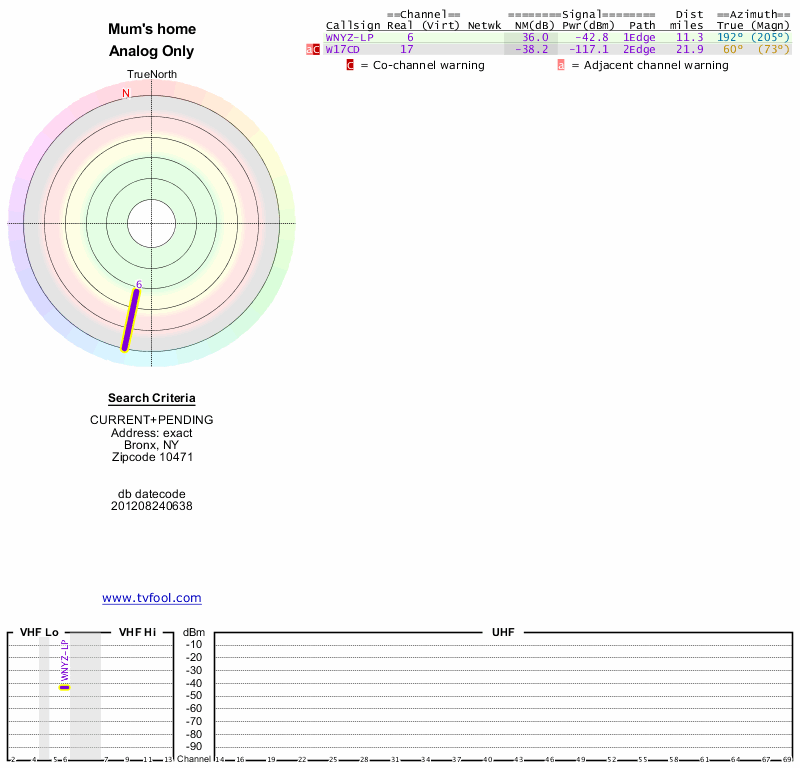
Task: Click the W17CD callsign in the table
Action: (342, 49)
